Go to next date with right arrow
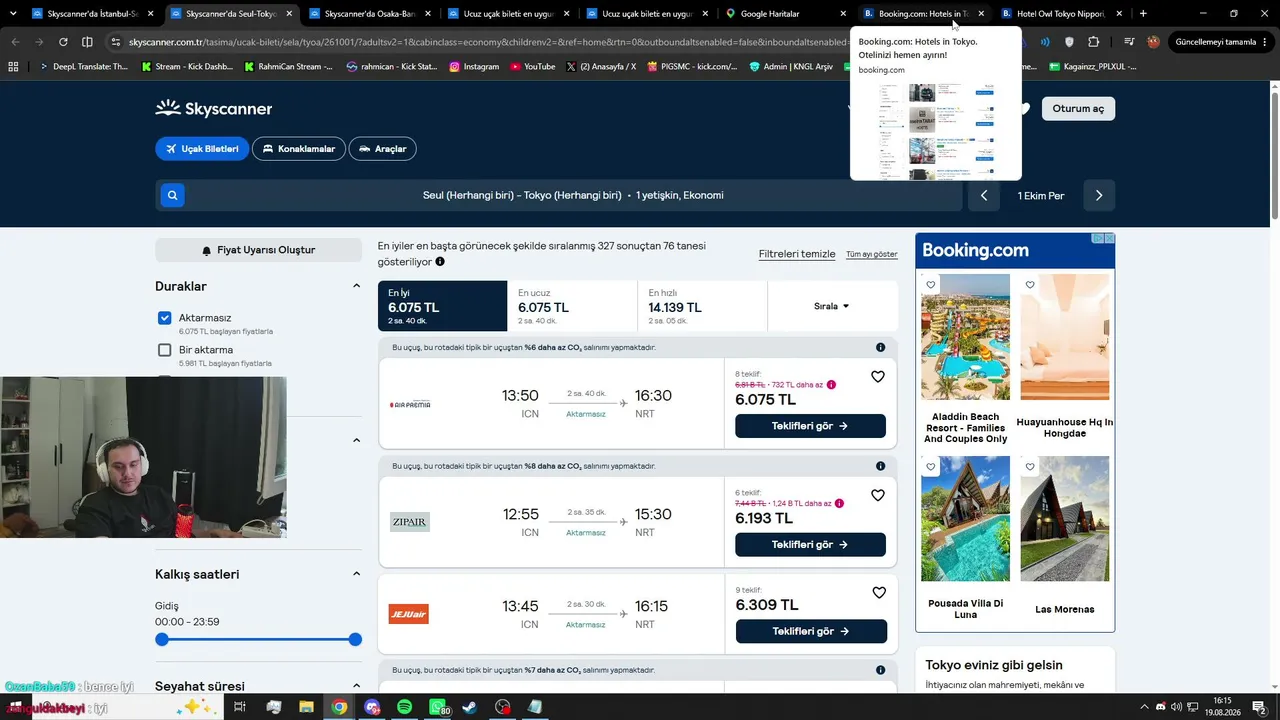Viewport: 1280px width, 720px height. click(x=1099, y=195)
